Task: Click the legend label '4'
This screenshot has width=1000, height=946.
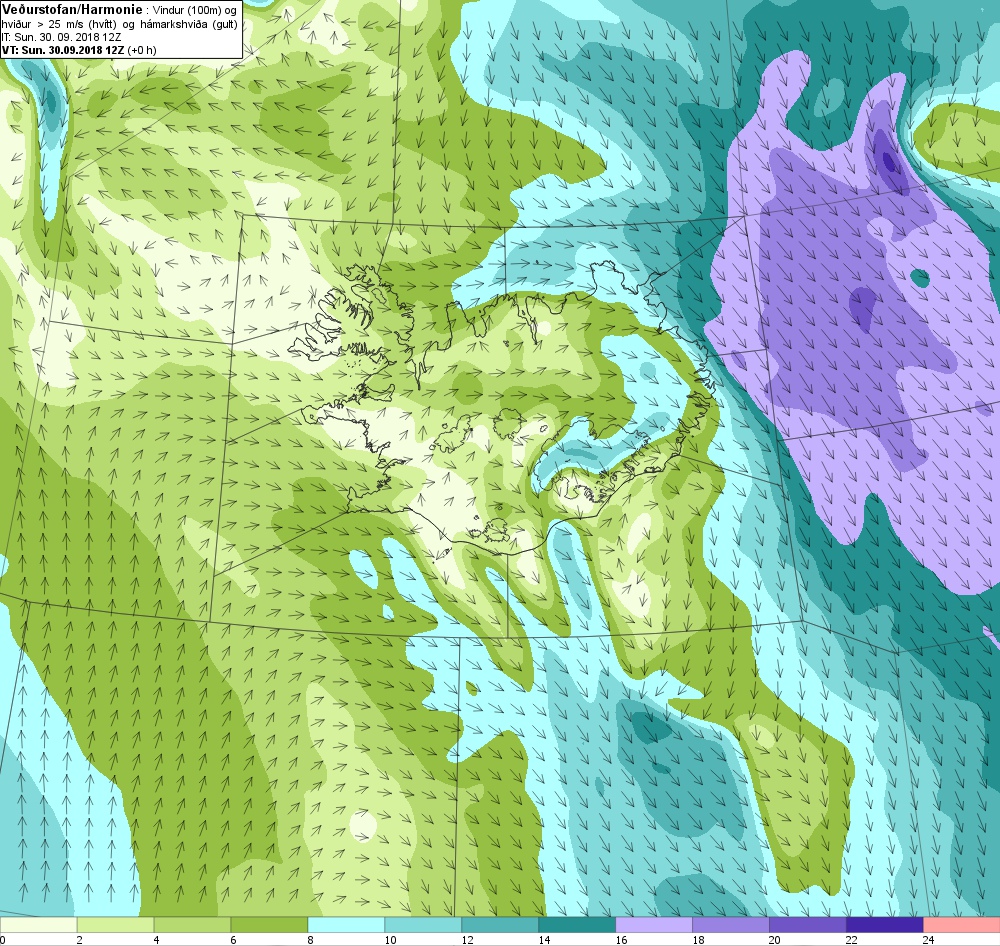Action: coord(157,939)
